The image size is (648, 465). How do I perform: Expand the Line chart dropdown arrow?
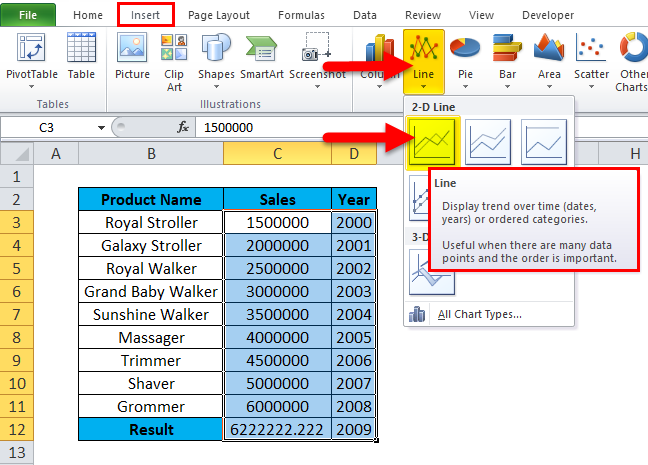pyautogui.click(x=424, y=87)
